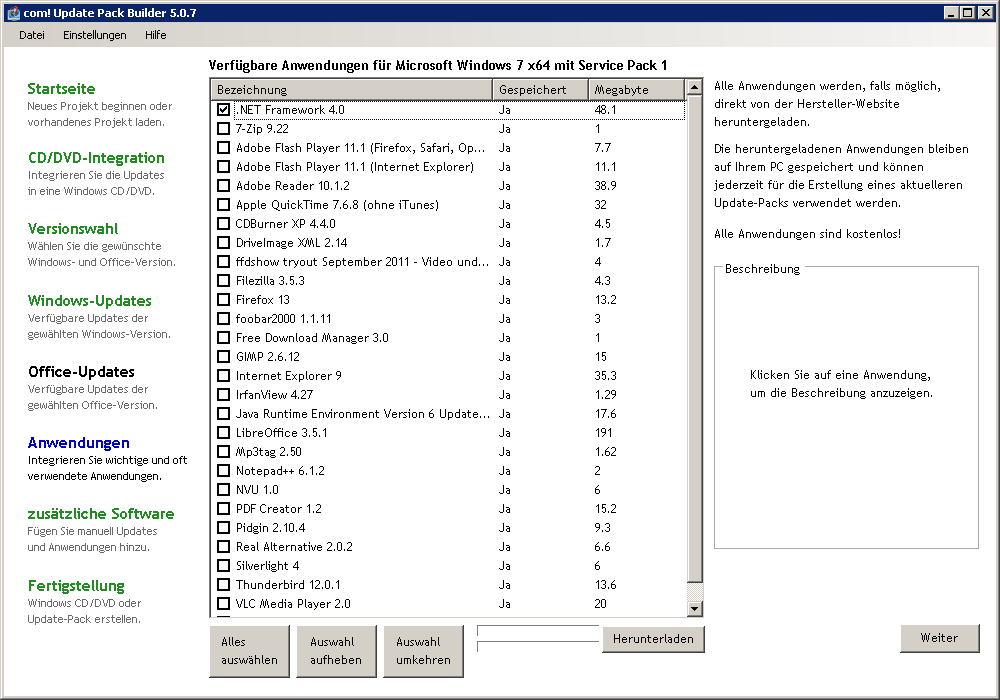This screenshot has width=1000, height=700.
Task: Check the Silverlight 4 checkbox
Action: [223, 565]
